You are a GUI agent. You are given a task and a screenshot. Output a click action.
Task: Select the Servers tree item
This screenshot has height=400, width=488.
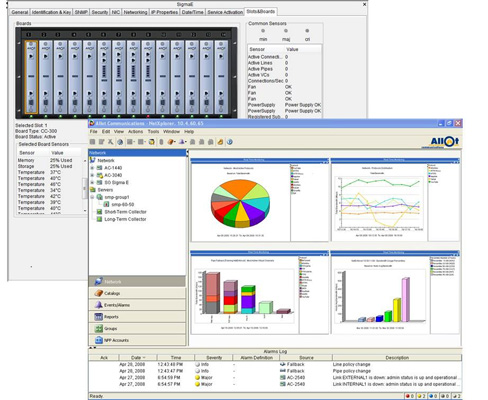105,190
